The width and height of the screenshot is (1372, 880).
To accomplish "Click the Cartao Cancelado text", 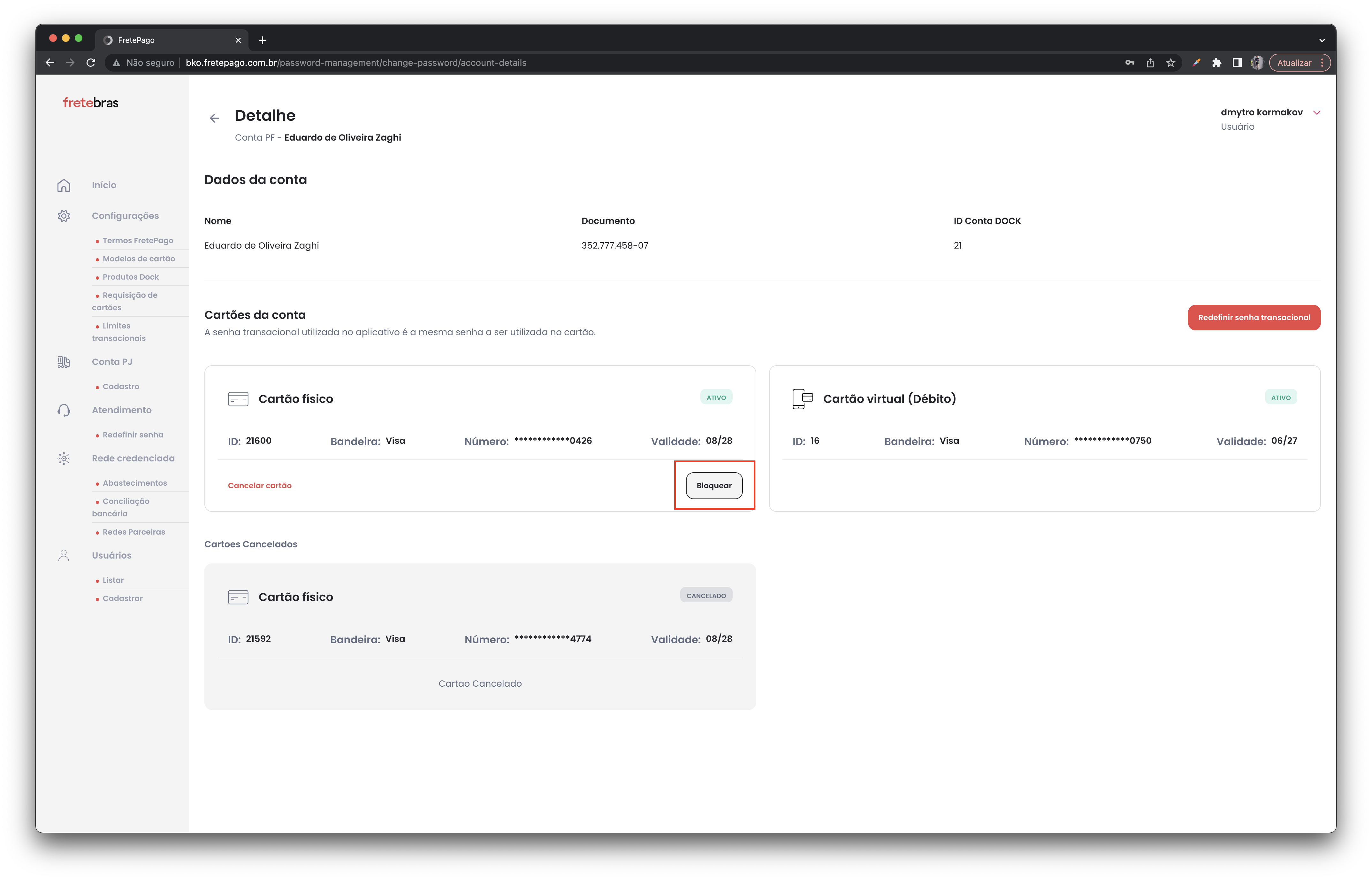I will [x=480, y=684].
